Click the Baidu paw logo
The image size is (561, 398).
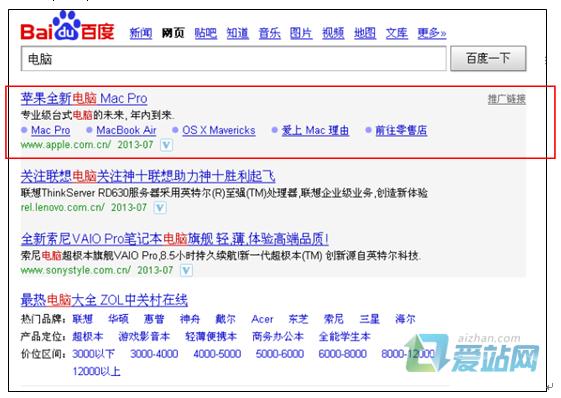[x=68, y=26]
